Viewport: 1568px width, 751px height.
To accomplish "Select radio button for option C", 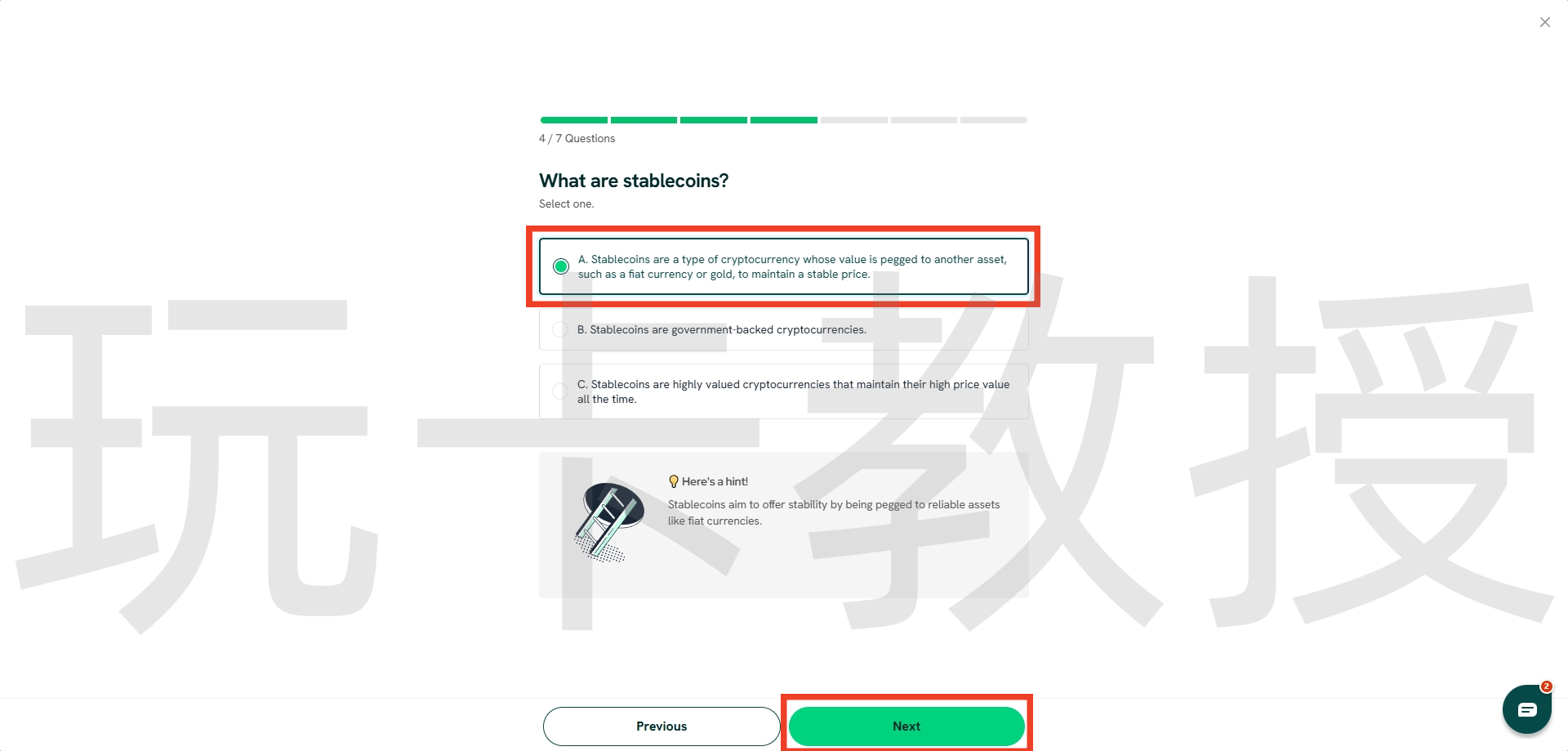I will (x=560, y=391).
